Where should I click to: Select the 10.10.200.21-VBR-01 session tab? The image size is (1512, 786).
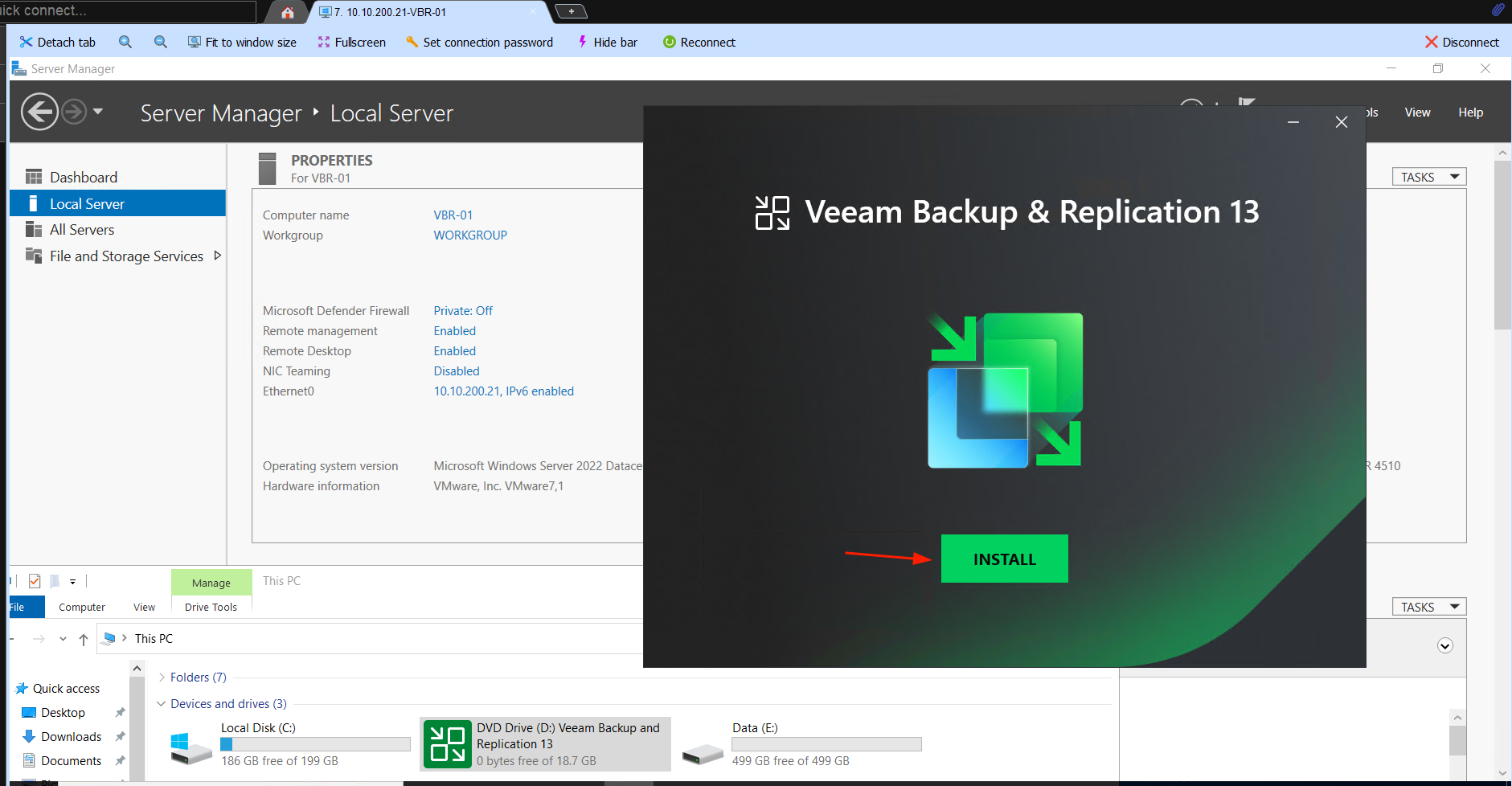(x=429, y=12)
